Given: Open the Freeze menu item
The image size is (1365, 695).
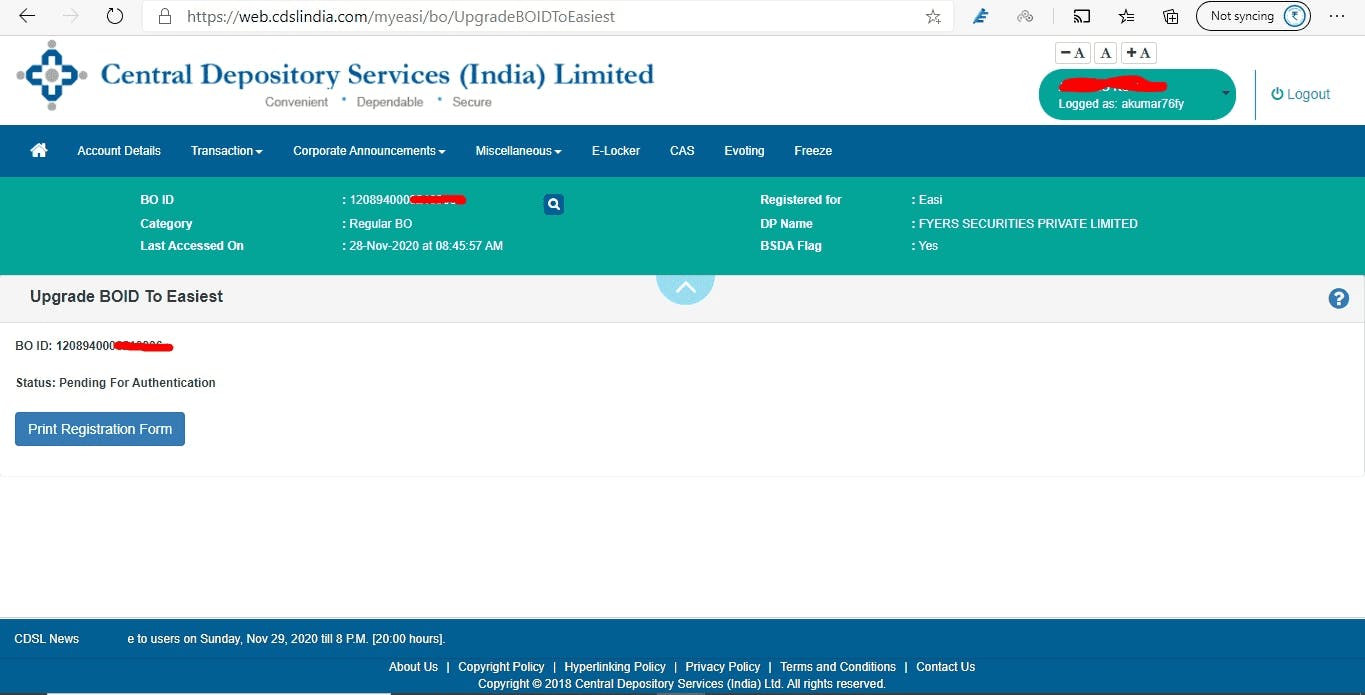Looking at the screenshot, I should pyautogui.click(x=813, y=151).
